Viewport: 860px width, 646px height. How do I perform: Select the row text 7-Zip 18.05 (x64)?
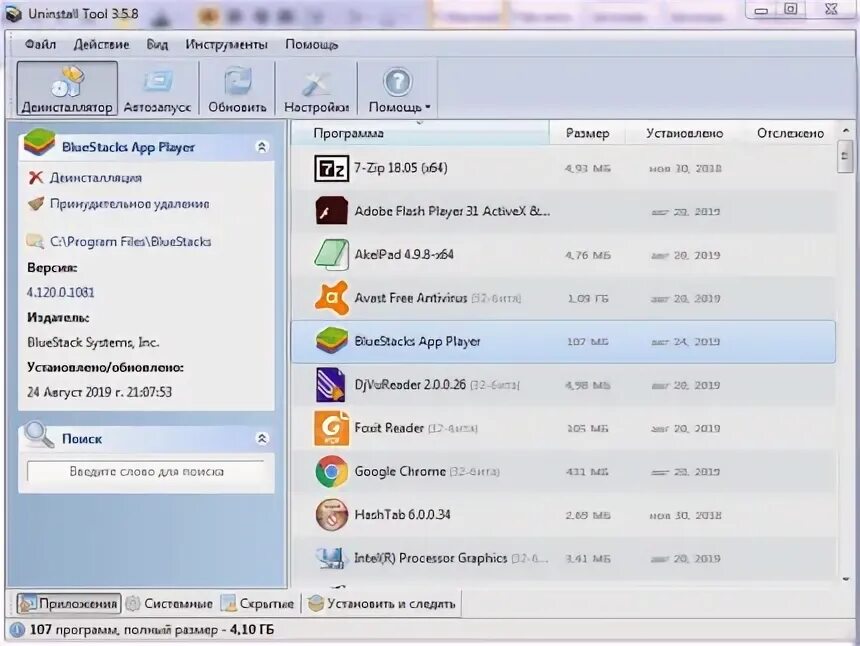point(400,168)
